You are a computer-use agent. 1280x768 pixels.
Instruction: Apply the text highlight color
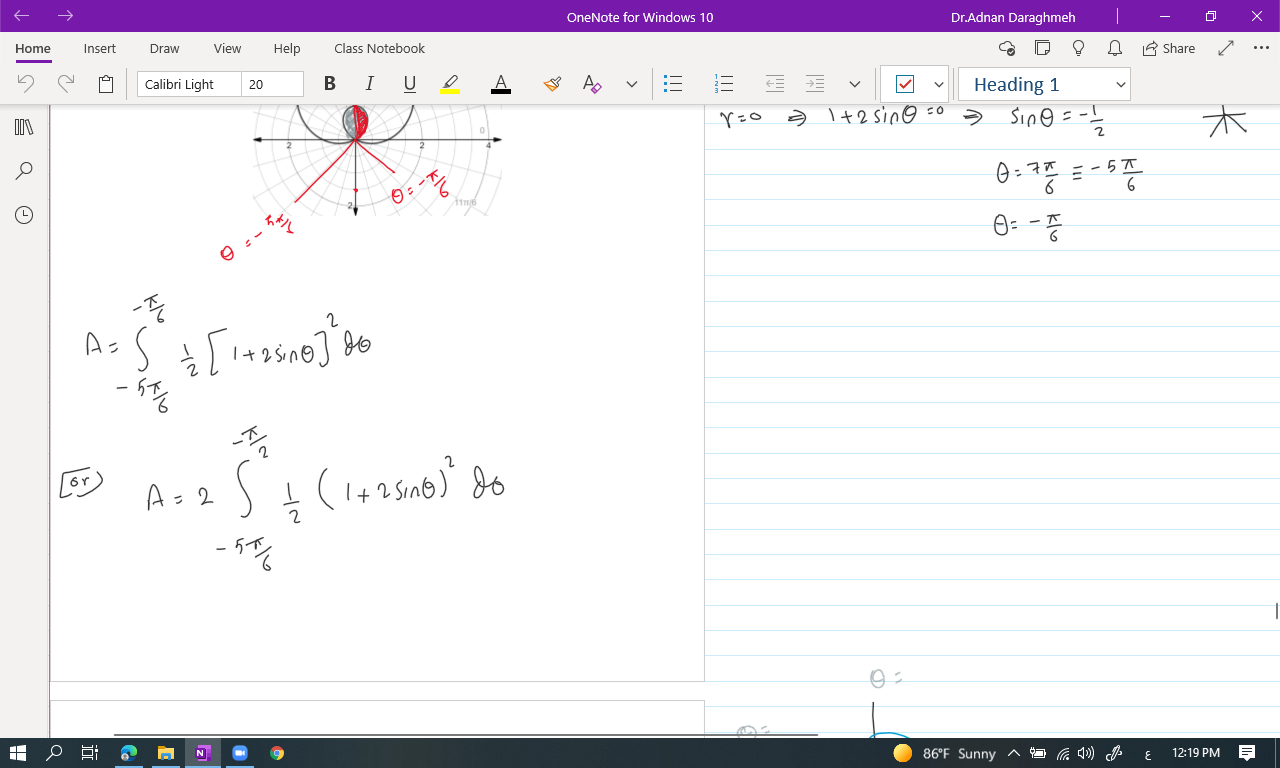[450, 84]
